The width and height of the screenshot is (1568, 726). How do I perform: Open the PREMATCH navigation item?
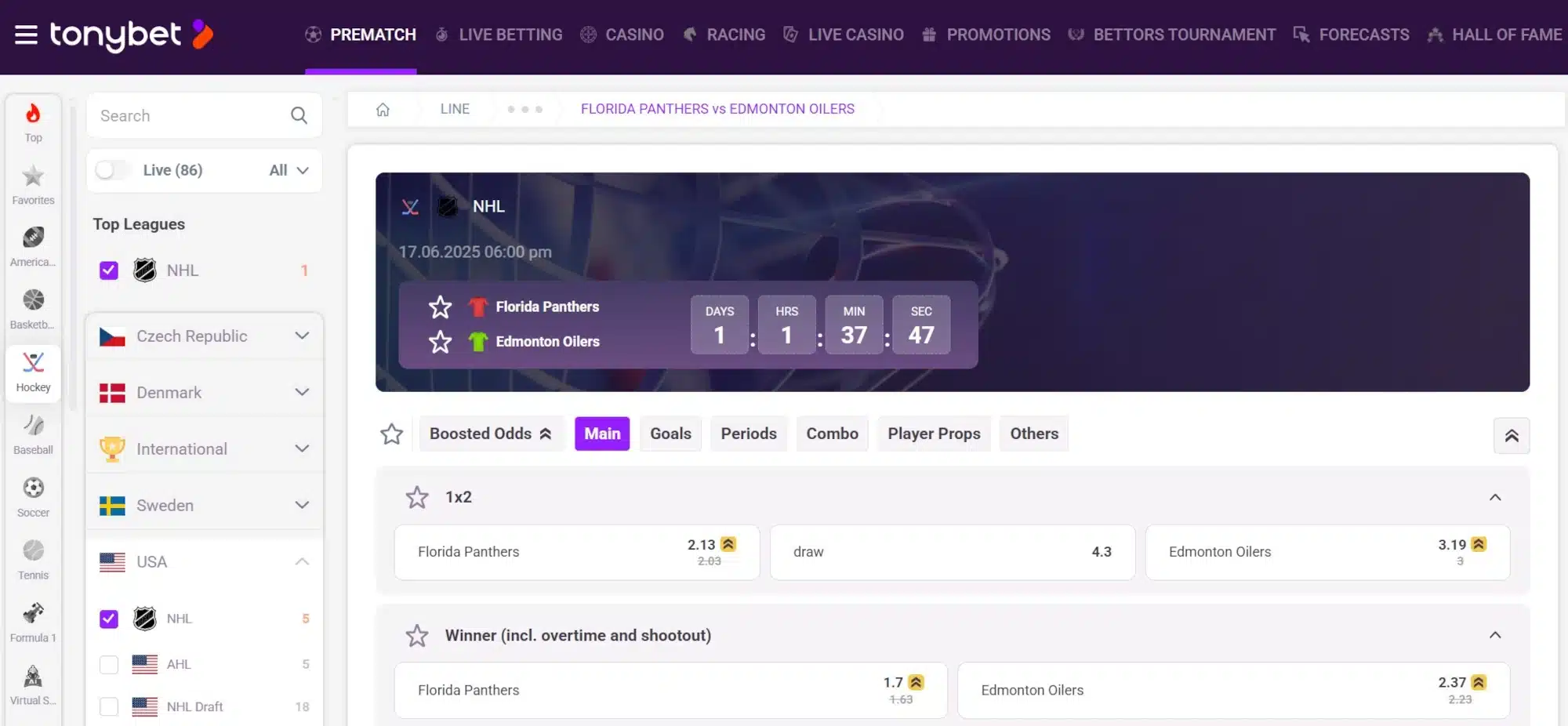click(x=361, y=34)
